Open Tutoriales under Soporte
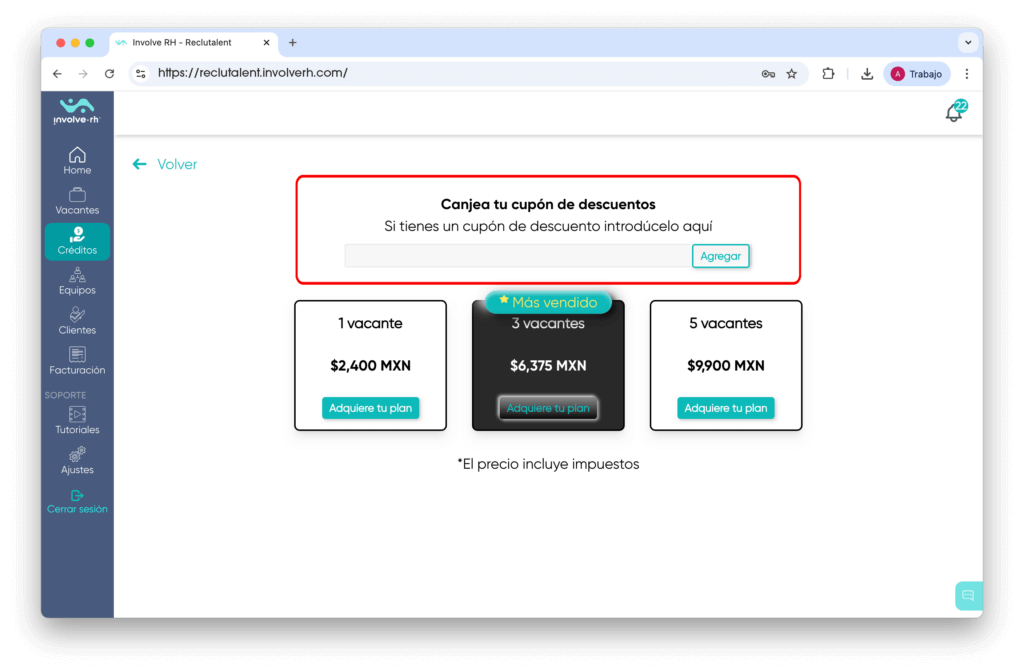1024x672 pixels. 77,421
